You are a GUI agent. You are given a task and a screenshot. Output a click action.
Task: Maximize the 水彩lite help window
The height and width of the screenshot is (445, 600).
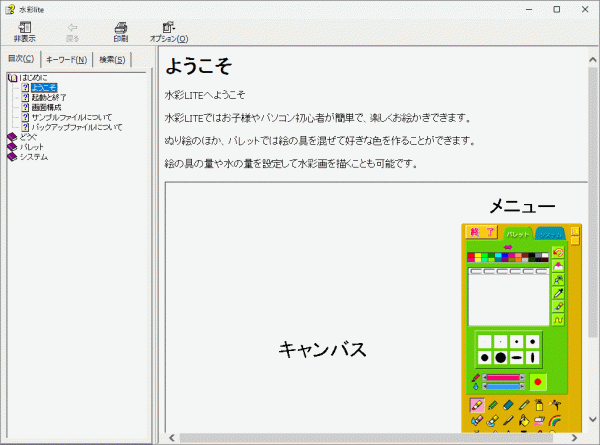pyautogui.click(x=557, y=9)
